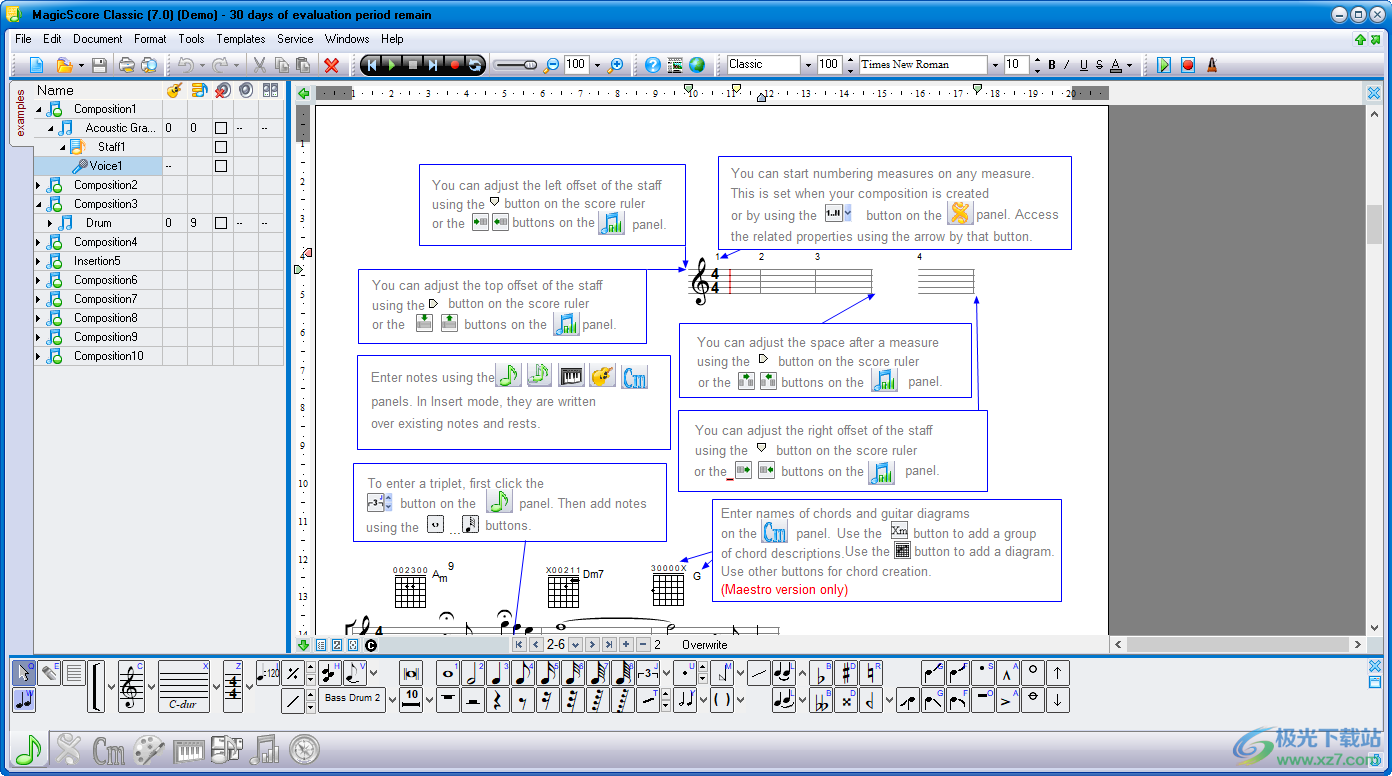Select the arrow pointer tool in the notes panel
This screenshot has width=1392, height=776.
[x=24, y=673]
